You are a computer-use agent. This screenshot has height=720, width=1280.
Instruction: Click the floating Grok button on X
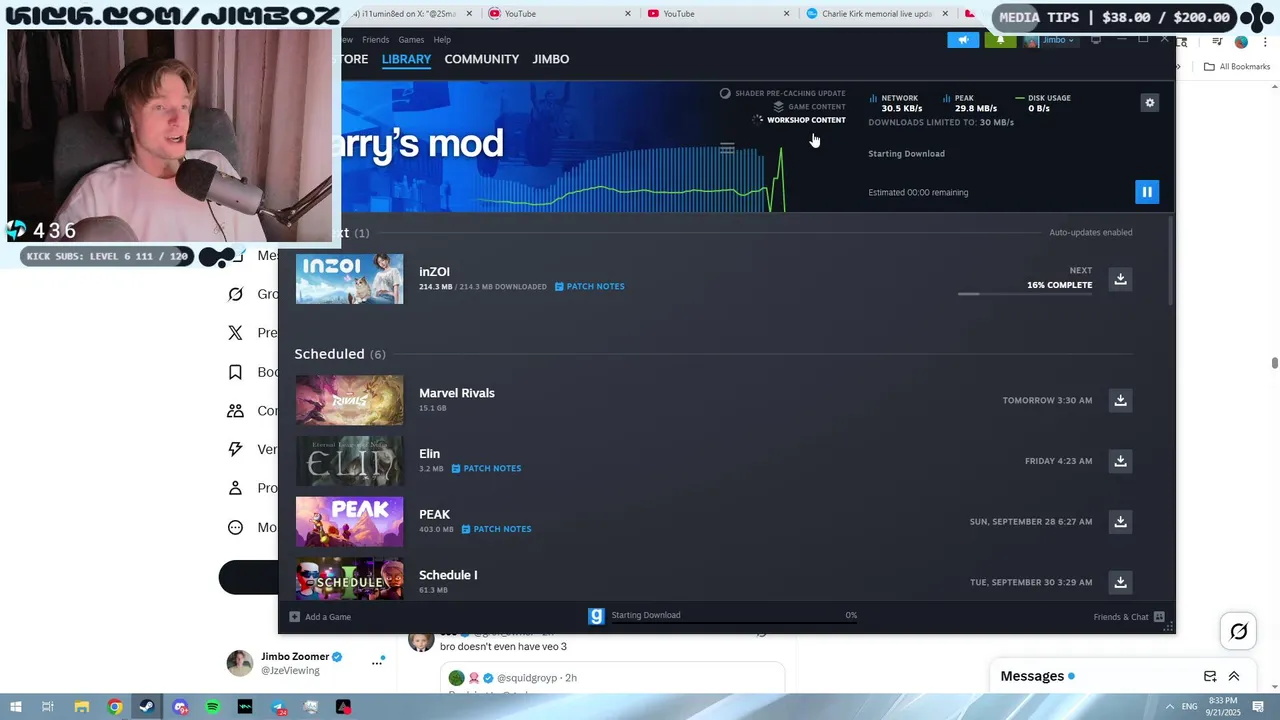[1239, 631]
